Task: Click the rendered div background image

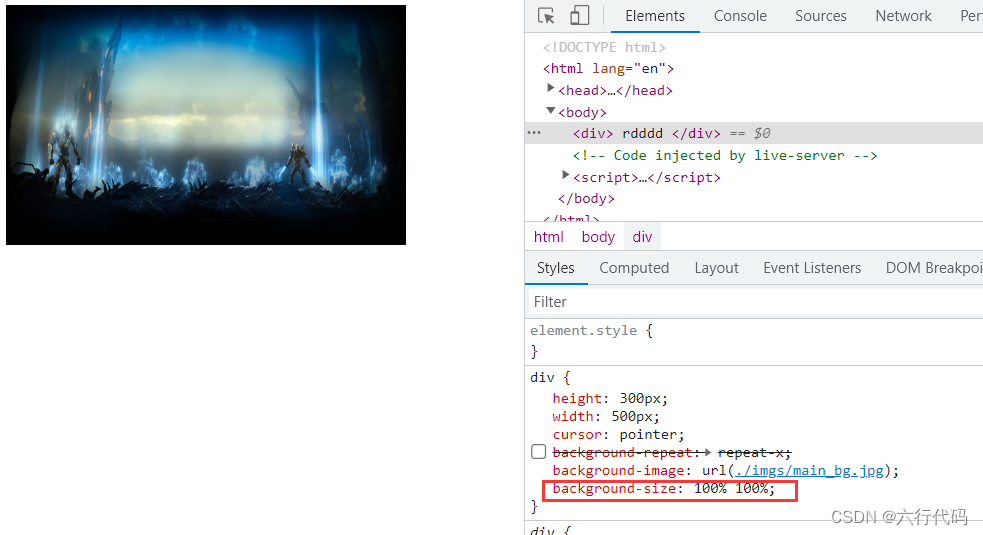Action: click(206, 125)
